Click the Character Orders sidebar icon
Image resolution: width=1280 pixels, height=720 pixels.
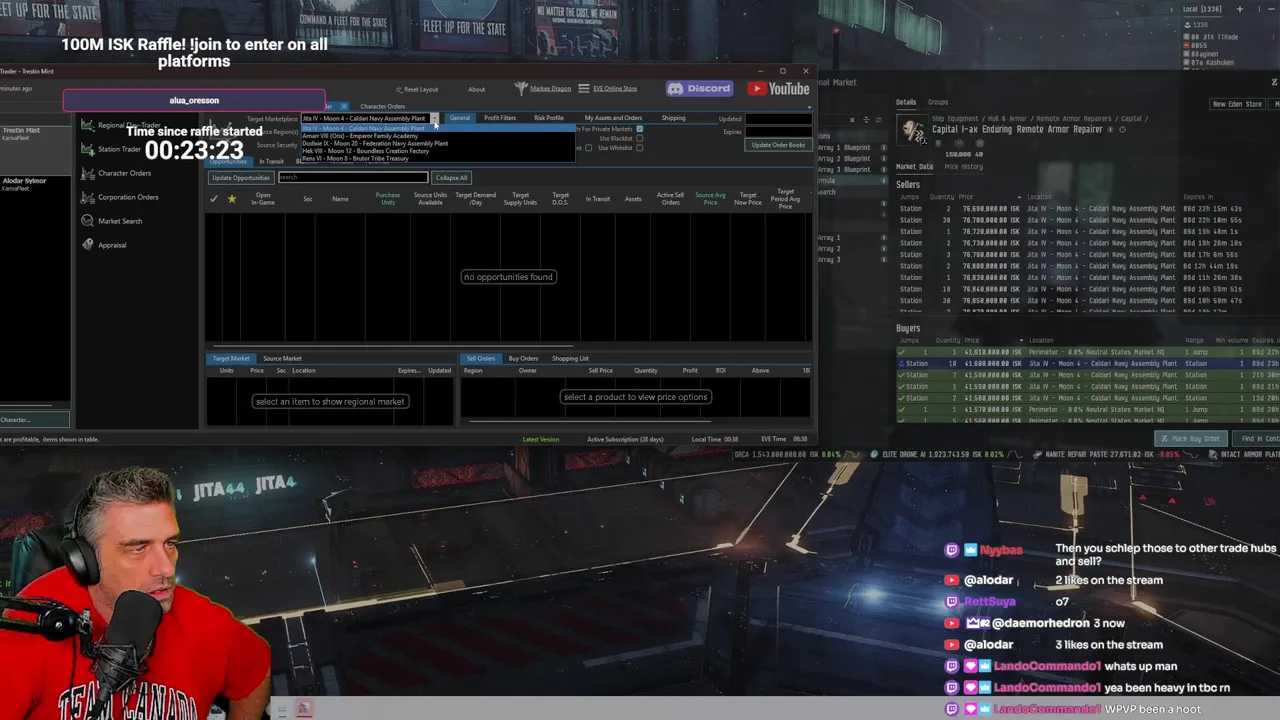tap(88, 173)
